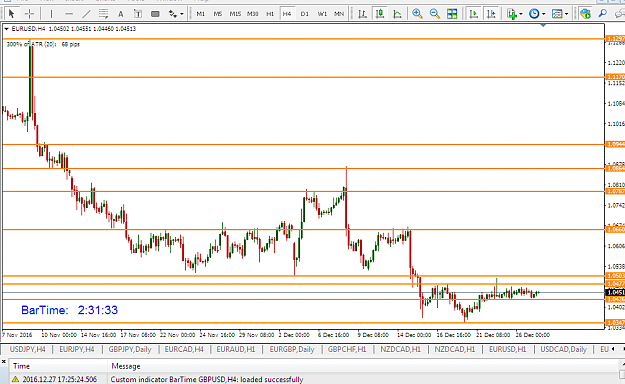Image resolution: width=625 pixels, height=384 pixels.
Task: Set timeframe to M1
Action: (x=200, y=14)
